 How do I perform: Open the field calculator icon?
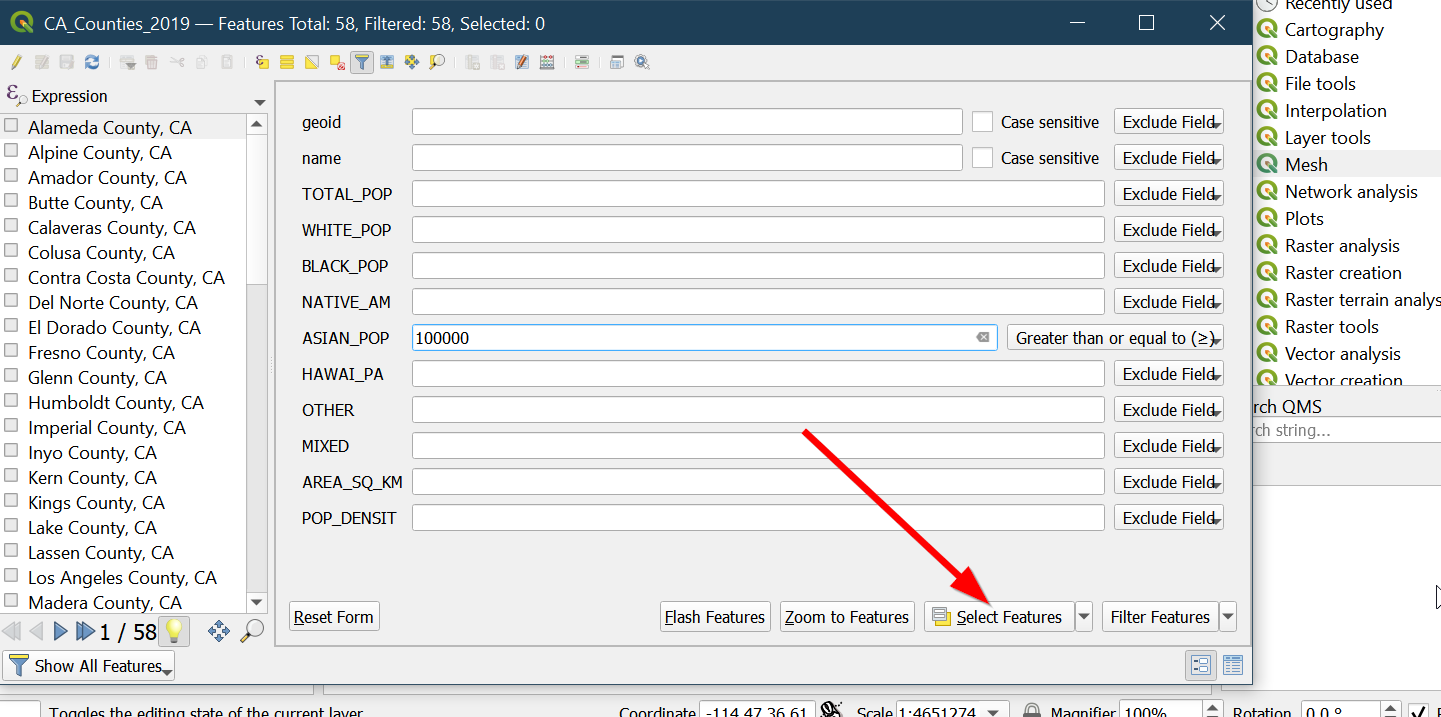(546, 62)
